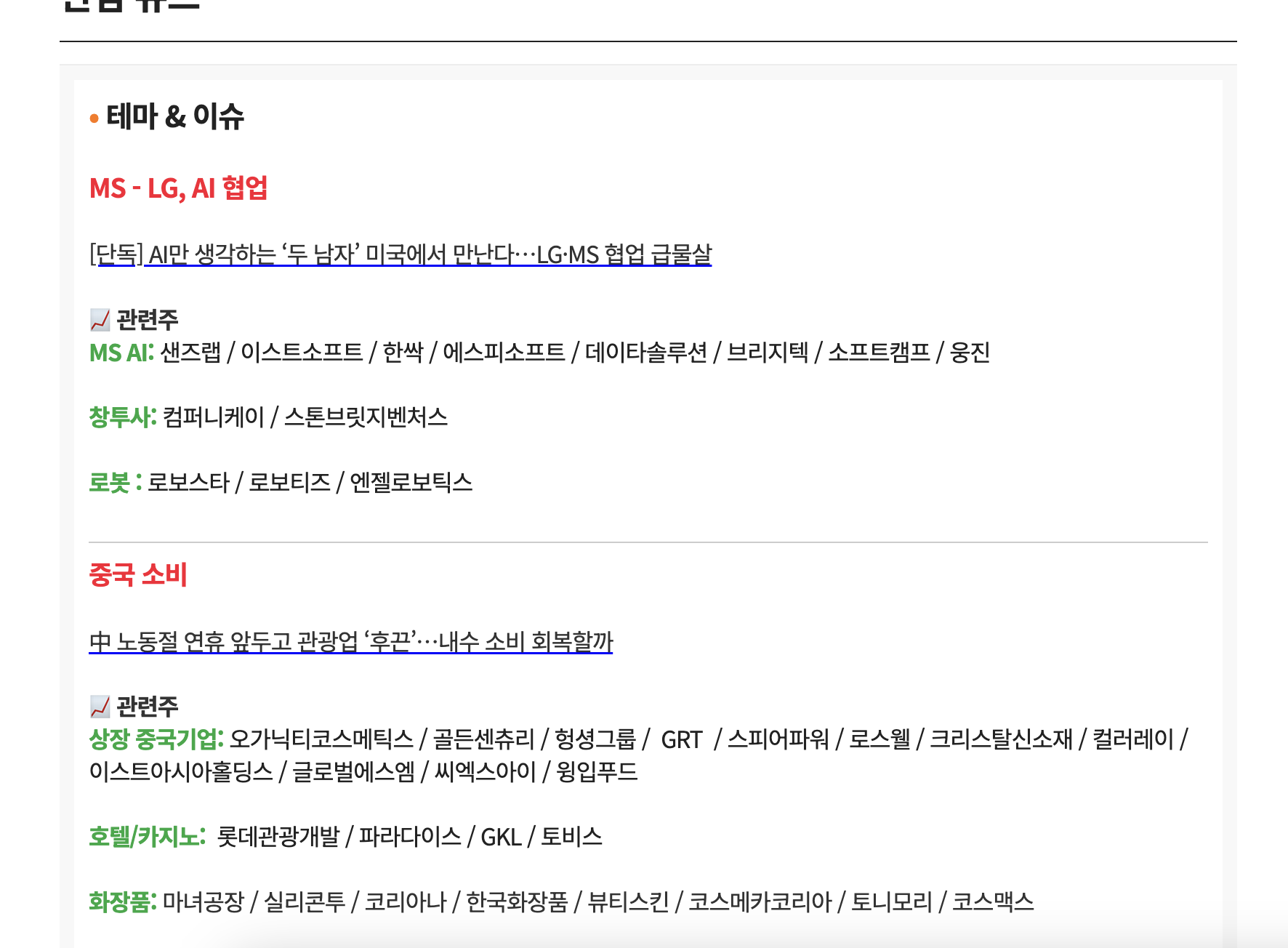The image size is (1288, 948).
Task: Click the stock name '스피어파워'
Action: 778,739
